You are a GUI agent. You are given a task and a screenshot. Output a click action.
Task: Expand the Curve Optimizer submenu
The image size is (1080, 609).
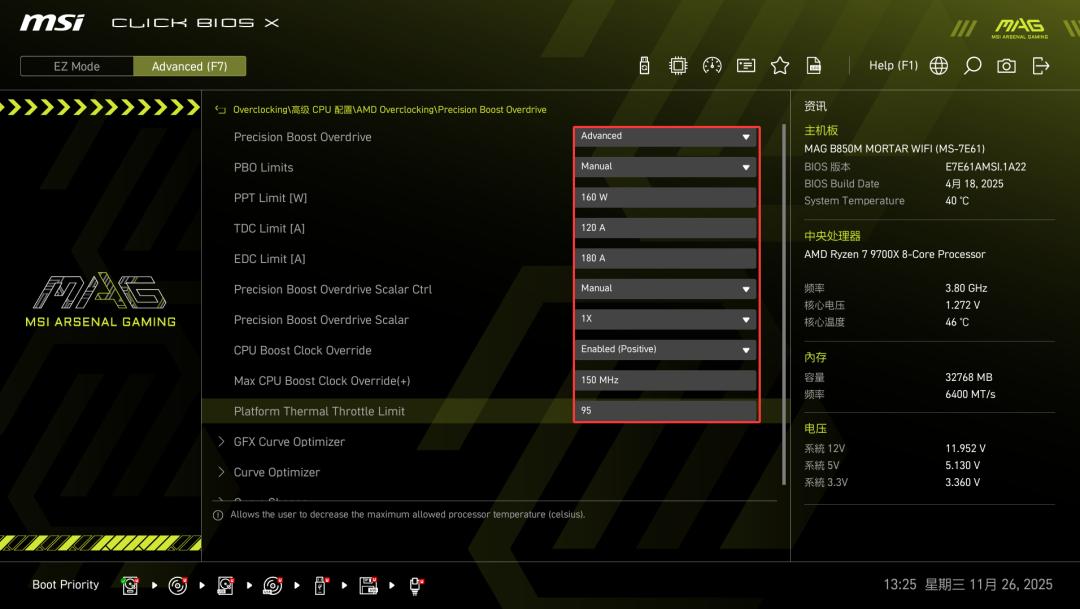pyautogui.click(x=276, y=472)
